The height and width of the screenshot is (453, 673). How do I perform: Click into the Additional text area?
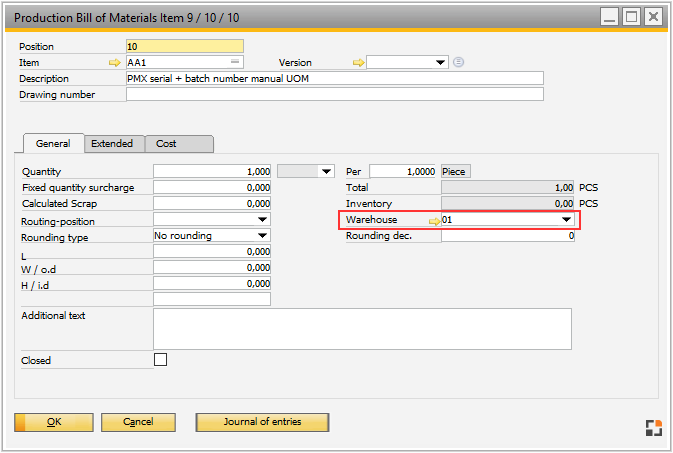(362, 329)
